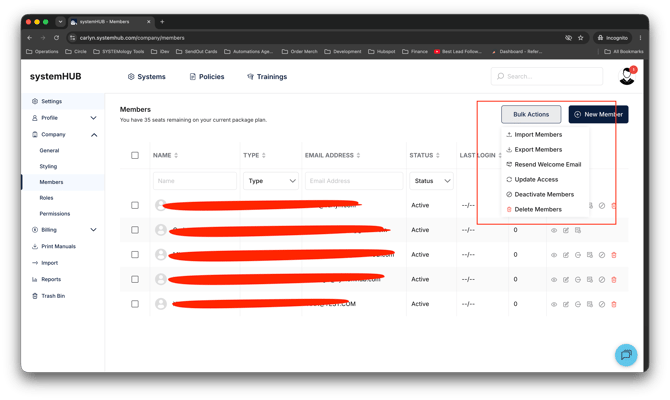Tick the select-all checkbox in table header

(x=135, y=155)
